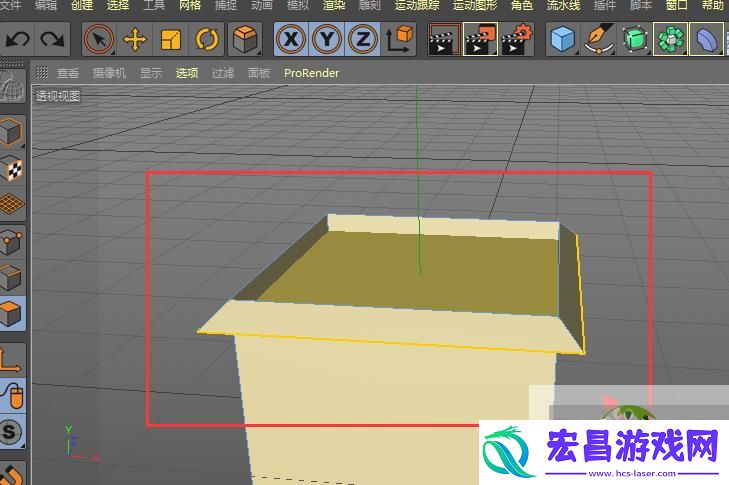The height and width of the screenshot is (485, 729).
Task: Click the magnet icon at sidebar bottom
Action: (12, 473)
